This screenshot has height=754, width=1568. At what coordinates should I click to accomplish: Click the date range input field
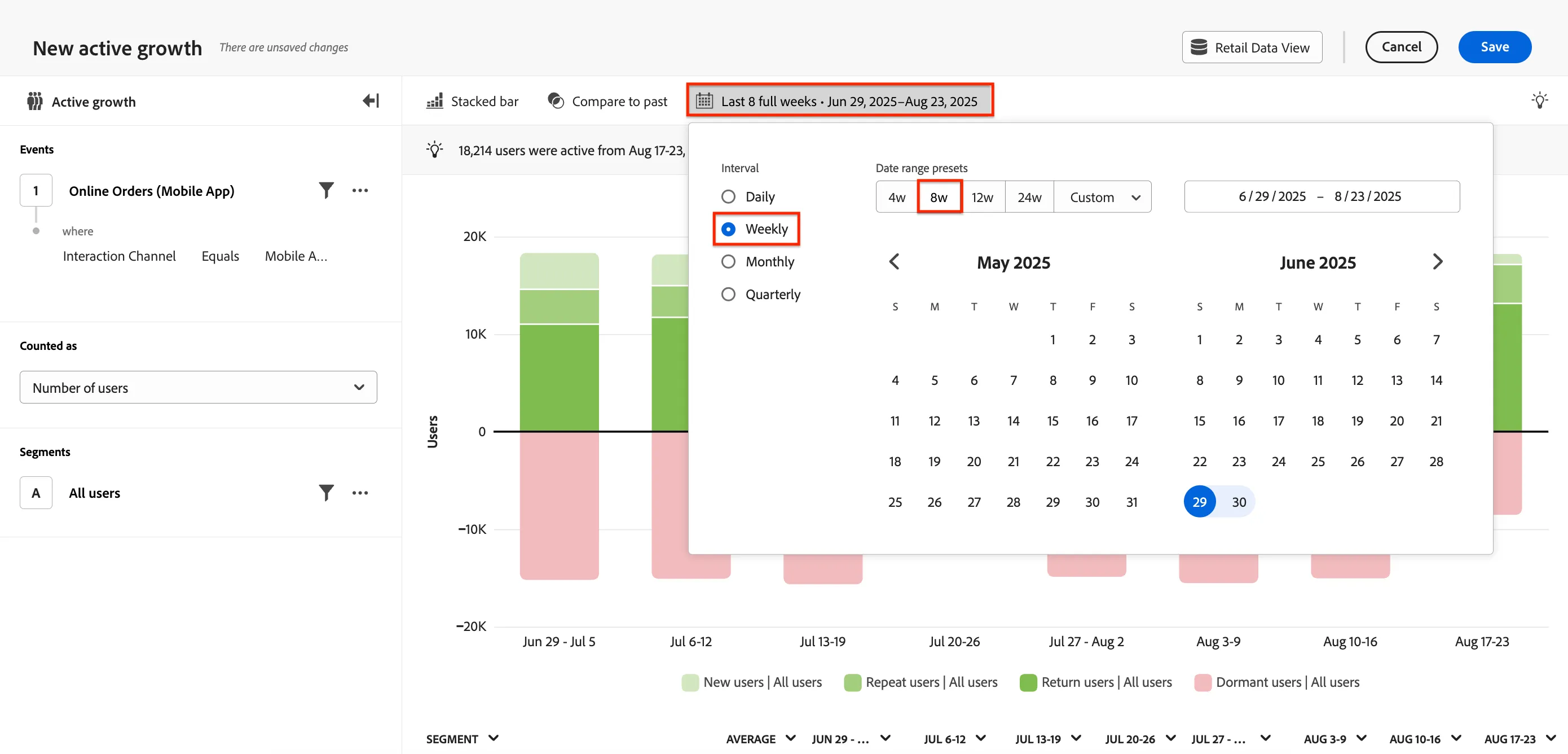pos(1322,197)
